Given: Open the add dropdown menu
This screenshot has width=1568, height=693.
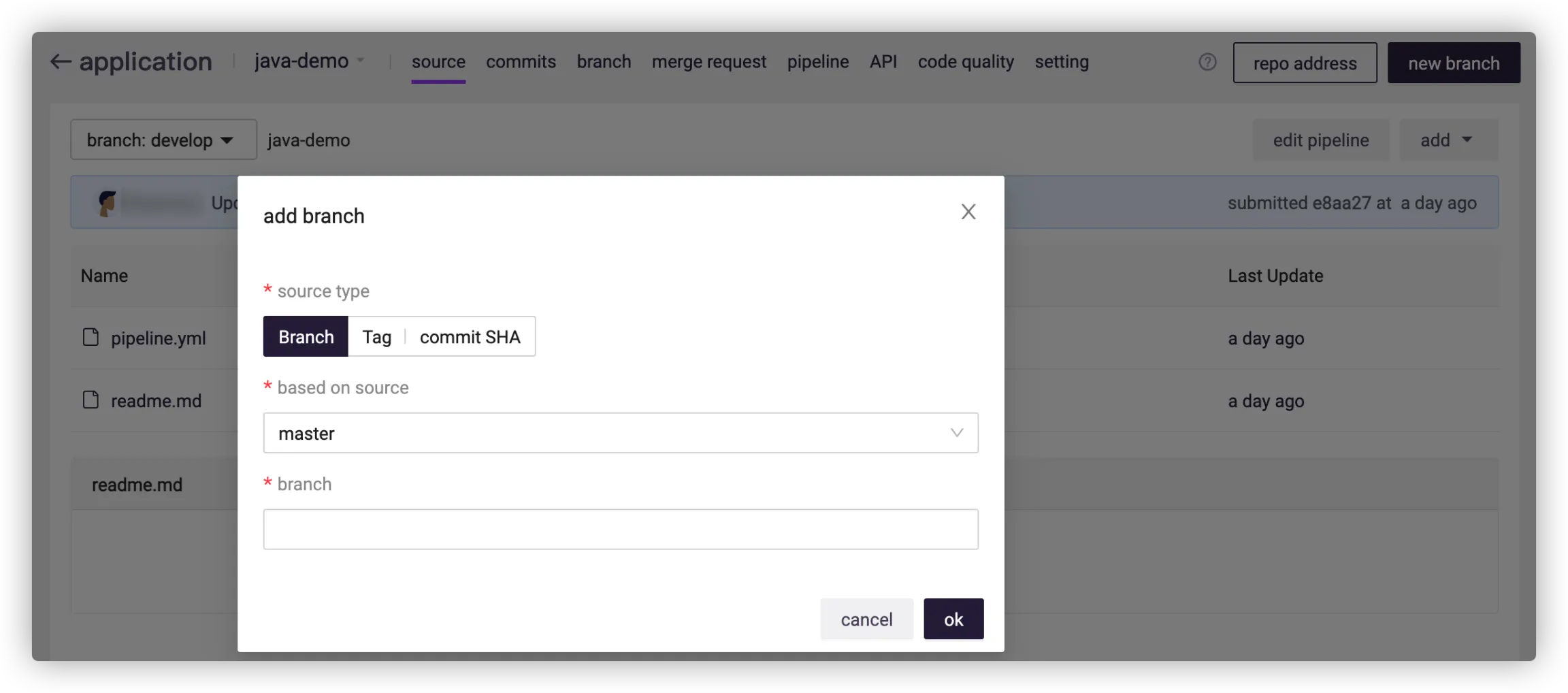Looking at the screenshot, I should click(x=1448, y=140).
